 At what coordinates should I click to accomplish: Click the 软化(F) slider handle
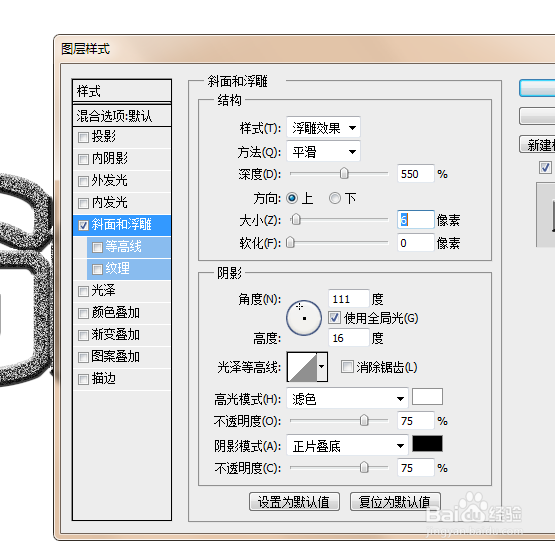click(x=290, y=243)
